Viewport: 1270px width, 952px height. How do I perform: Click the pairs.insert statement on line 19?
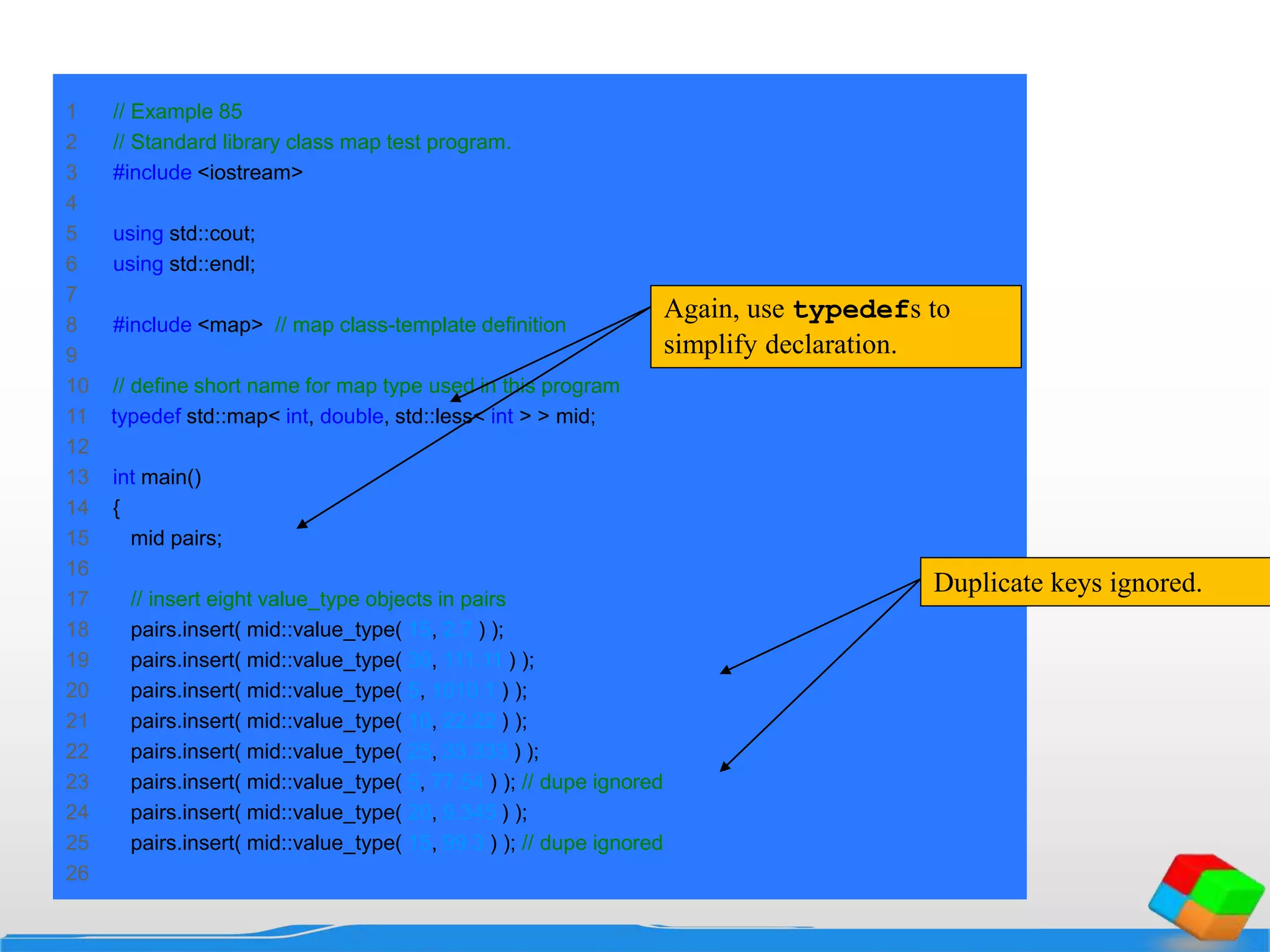(332, 660)
